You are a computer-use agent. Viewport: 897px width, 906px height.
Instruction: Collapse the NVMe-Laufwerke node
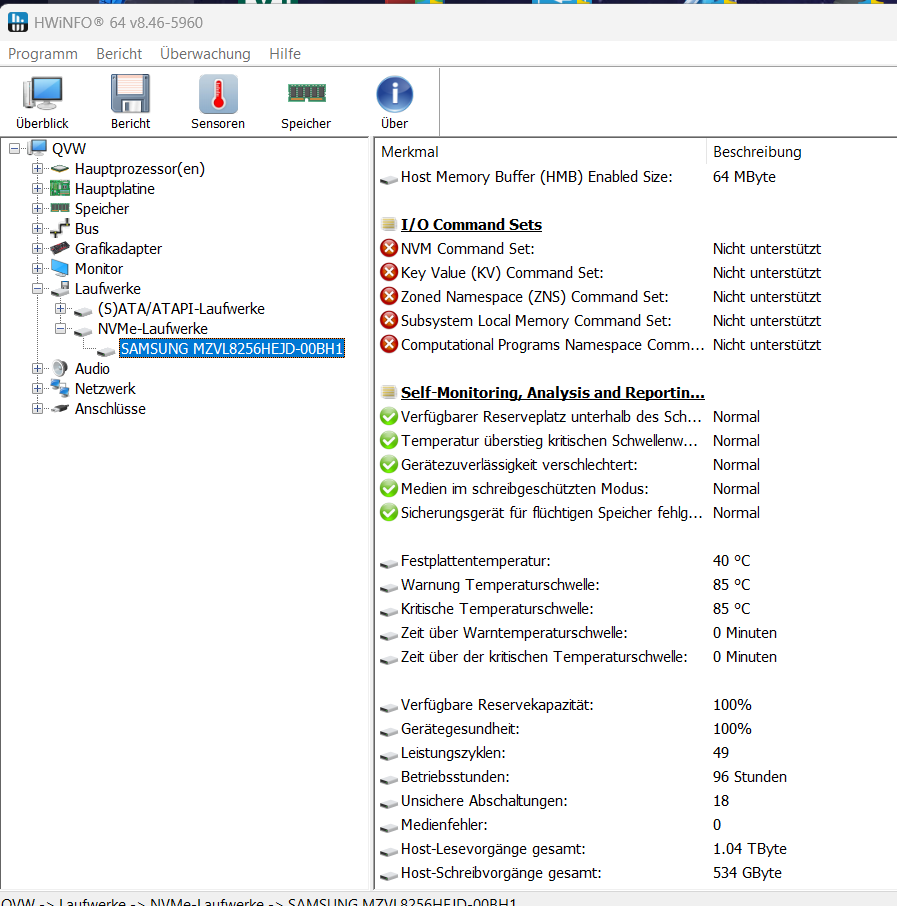[61, 328]
